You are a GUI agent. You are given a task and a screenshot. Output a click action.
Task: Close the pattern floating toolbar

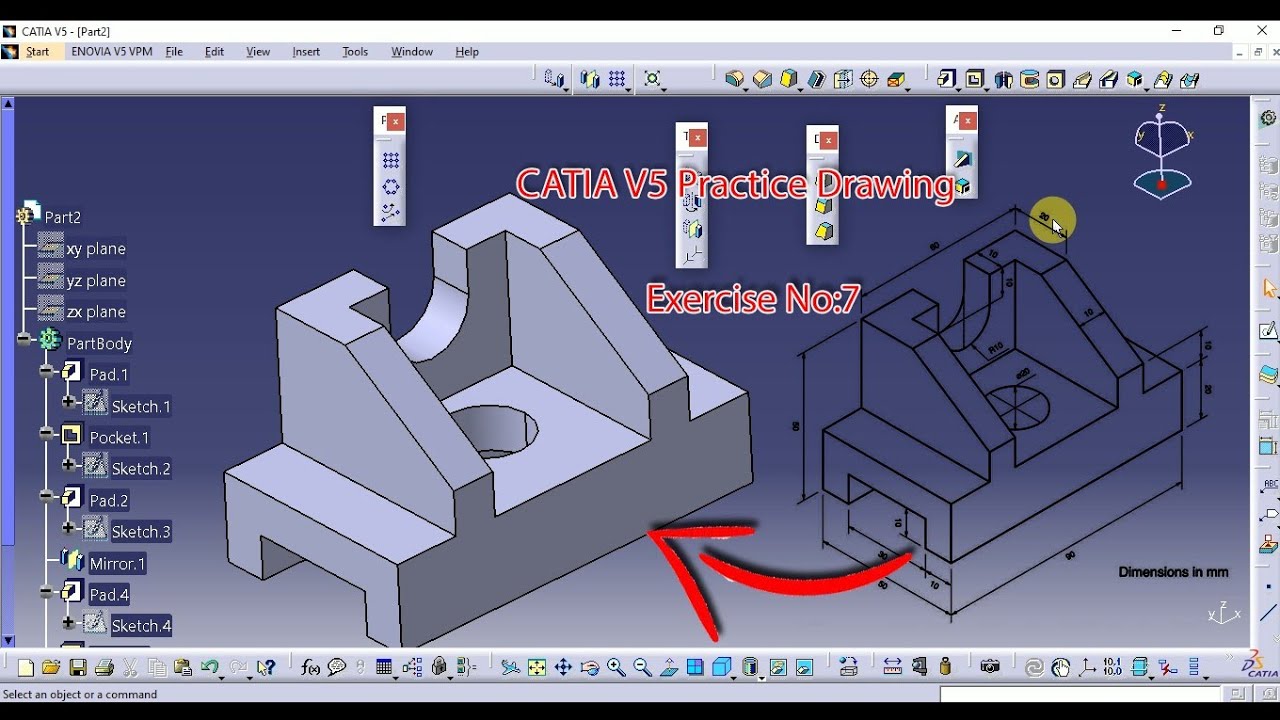click(x=396, y=121)
